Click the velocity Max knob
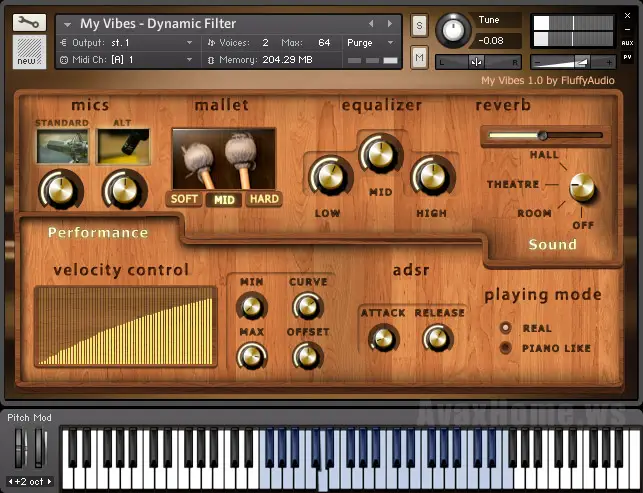The width and height of the screenshot is (643, 493). [x=251, y=356]
